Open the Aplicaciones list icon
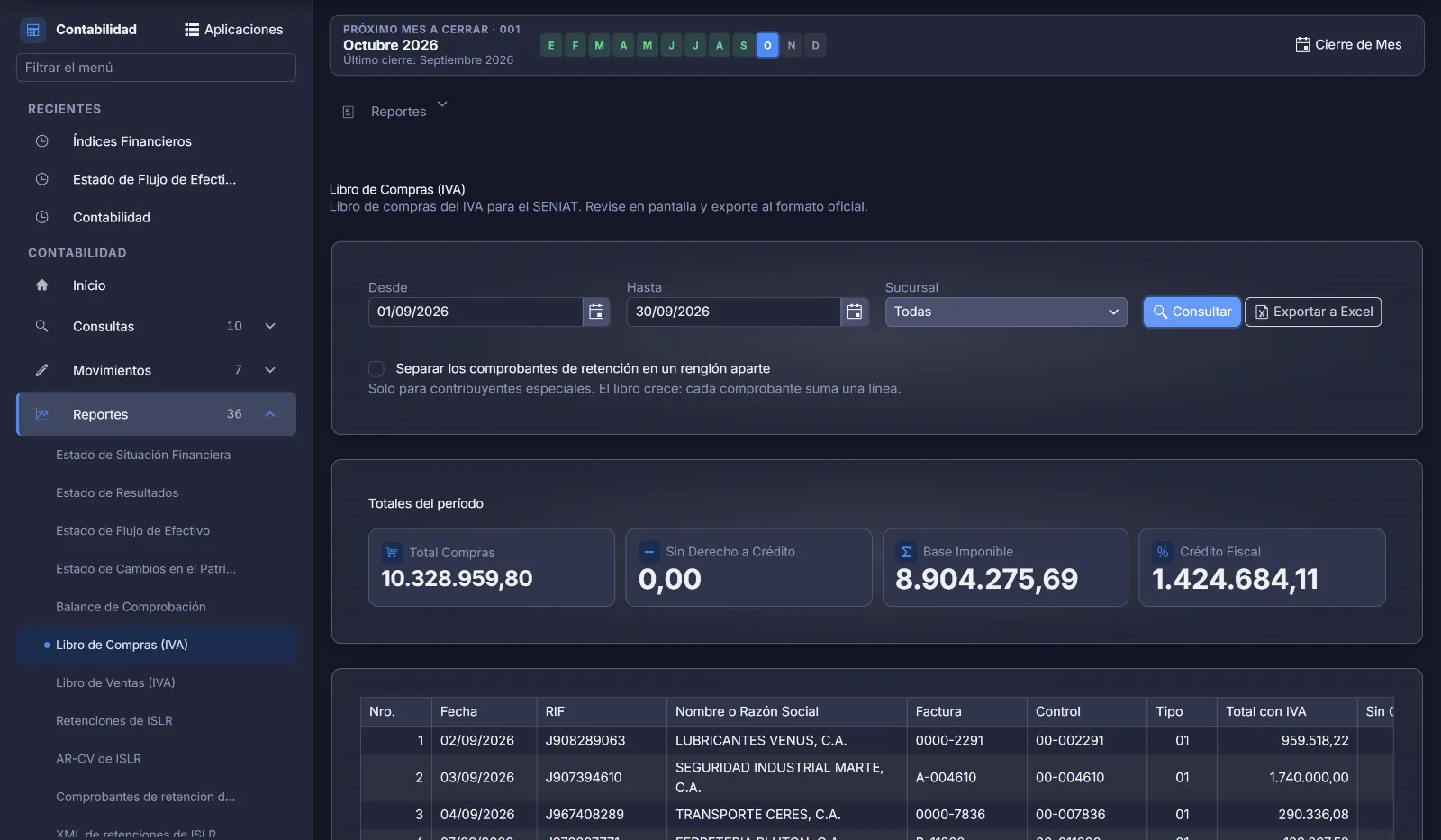1441x840 pixels. (x=192, y=30)
